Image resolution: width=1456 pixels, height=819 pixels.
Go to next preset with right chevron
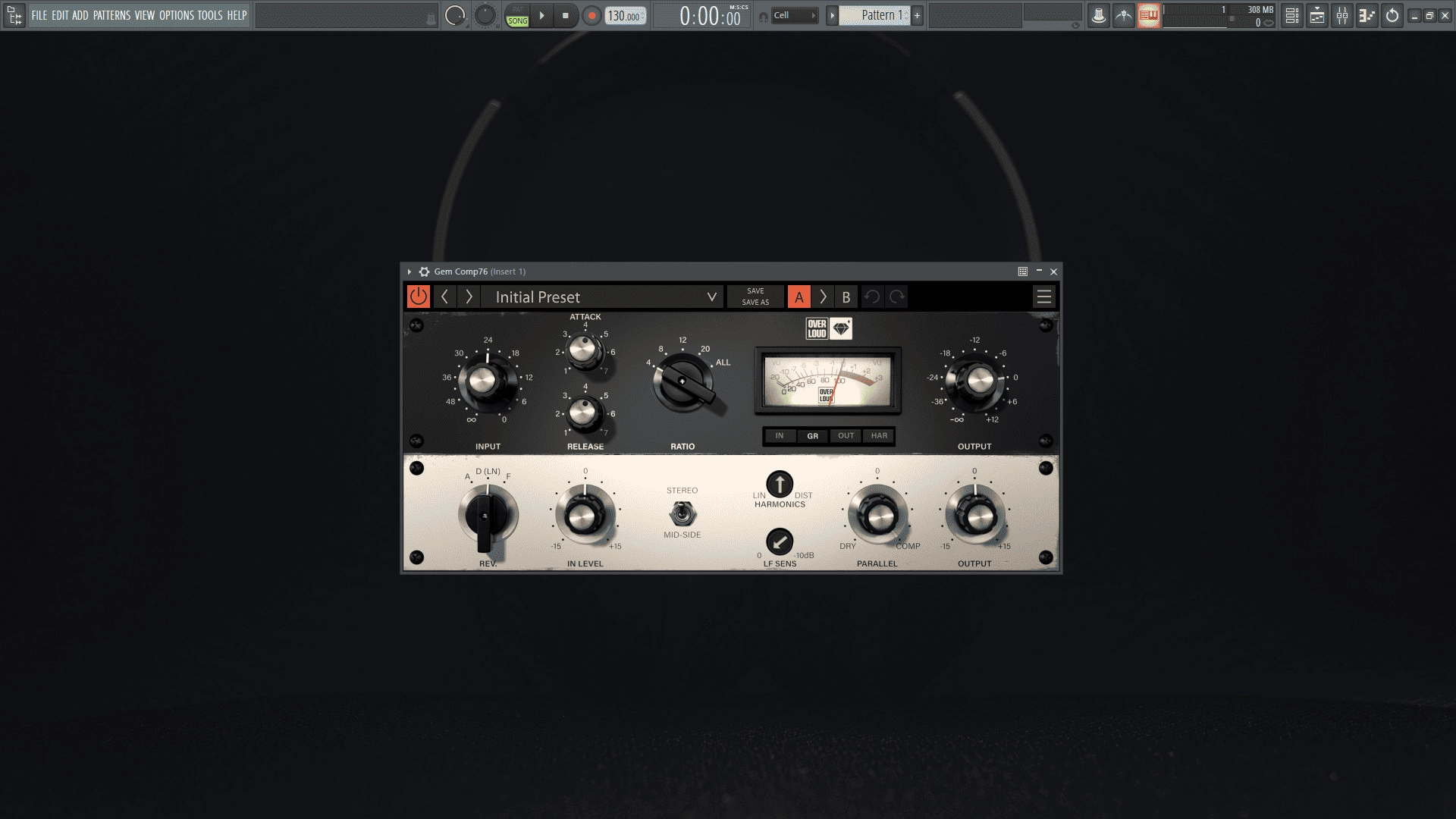pos(469,297)
